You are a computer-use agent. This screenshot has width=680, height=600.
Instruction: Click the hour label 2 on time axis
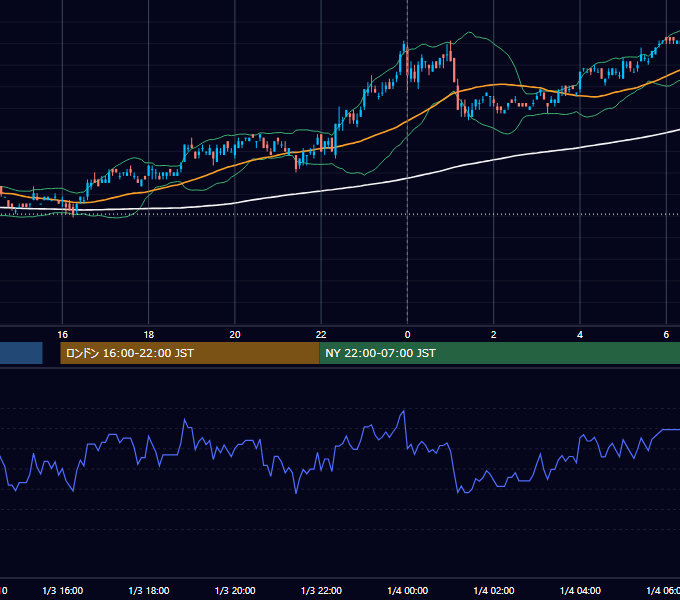[x=494, y=335]
